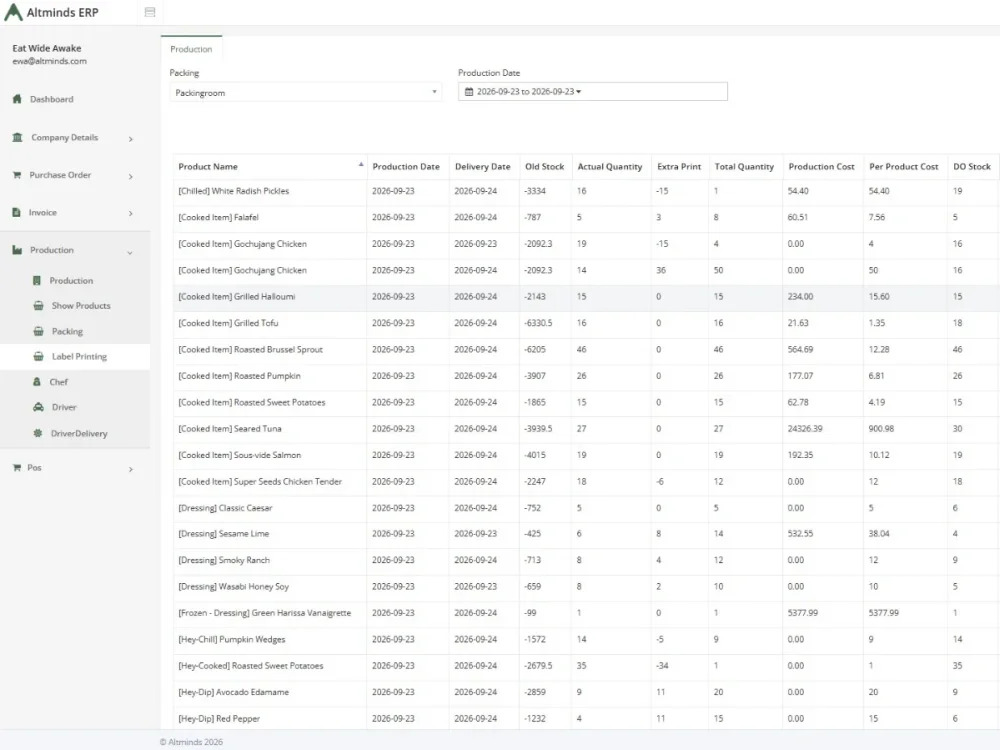Screen dimensions: 1000x750
Task: Click the Show Products basket icon
Action: pyautogui.click(x=38, y=305)
